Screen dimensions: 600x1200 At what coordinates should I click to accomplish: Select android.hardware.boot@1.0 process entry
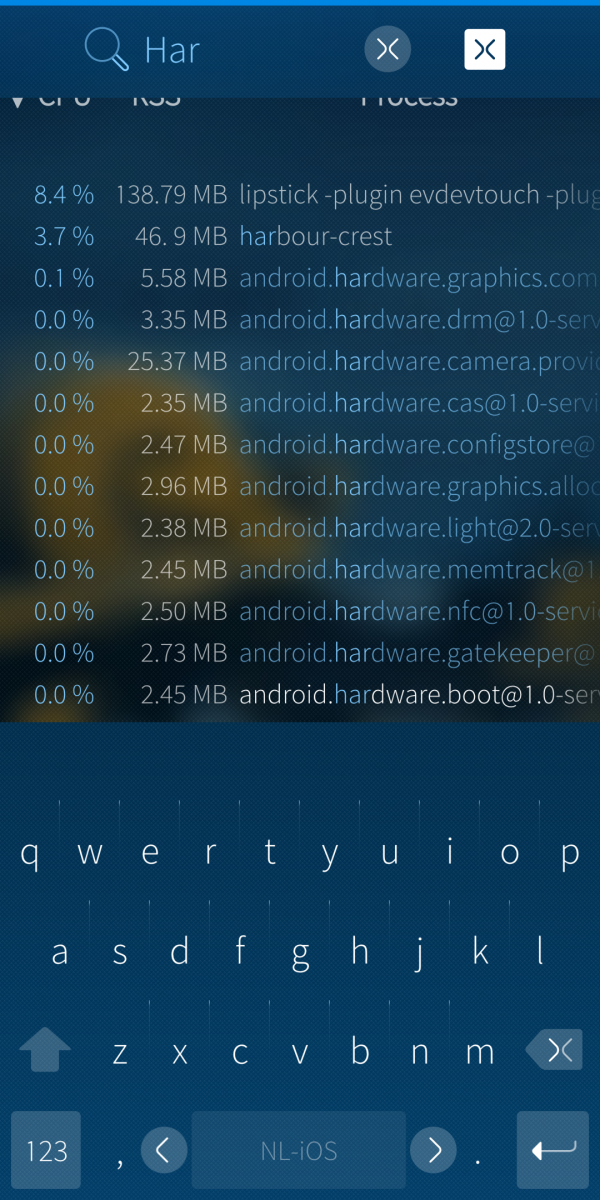(x=300, y=694)
